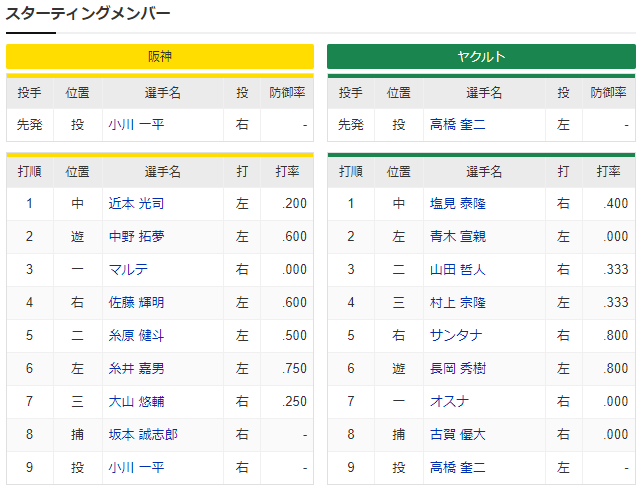640x489 pixels.
Task: Open player 塩見 泰隆 profile
Action: pos(458,203)
